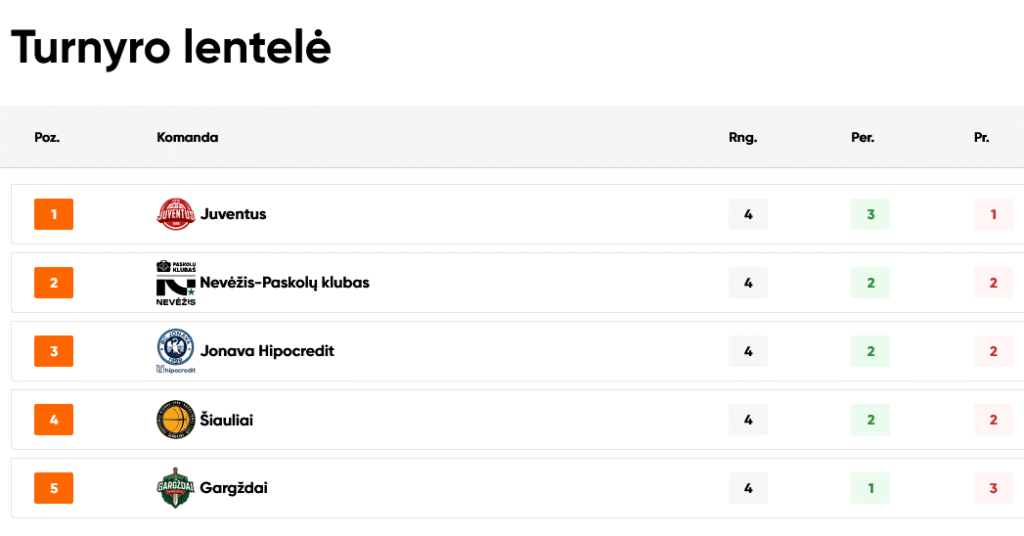Click Gargždai losses count red badge

pyautogui.click(x=993, y=488)
